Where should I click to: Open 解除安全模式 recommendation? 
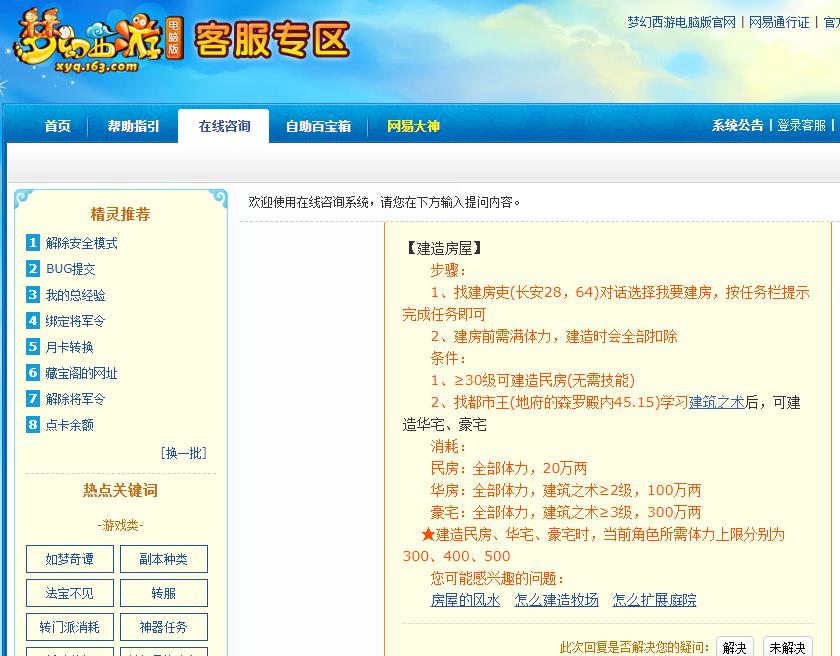point(81,243)
